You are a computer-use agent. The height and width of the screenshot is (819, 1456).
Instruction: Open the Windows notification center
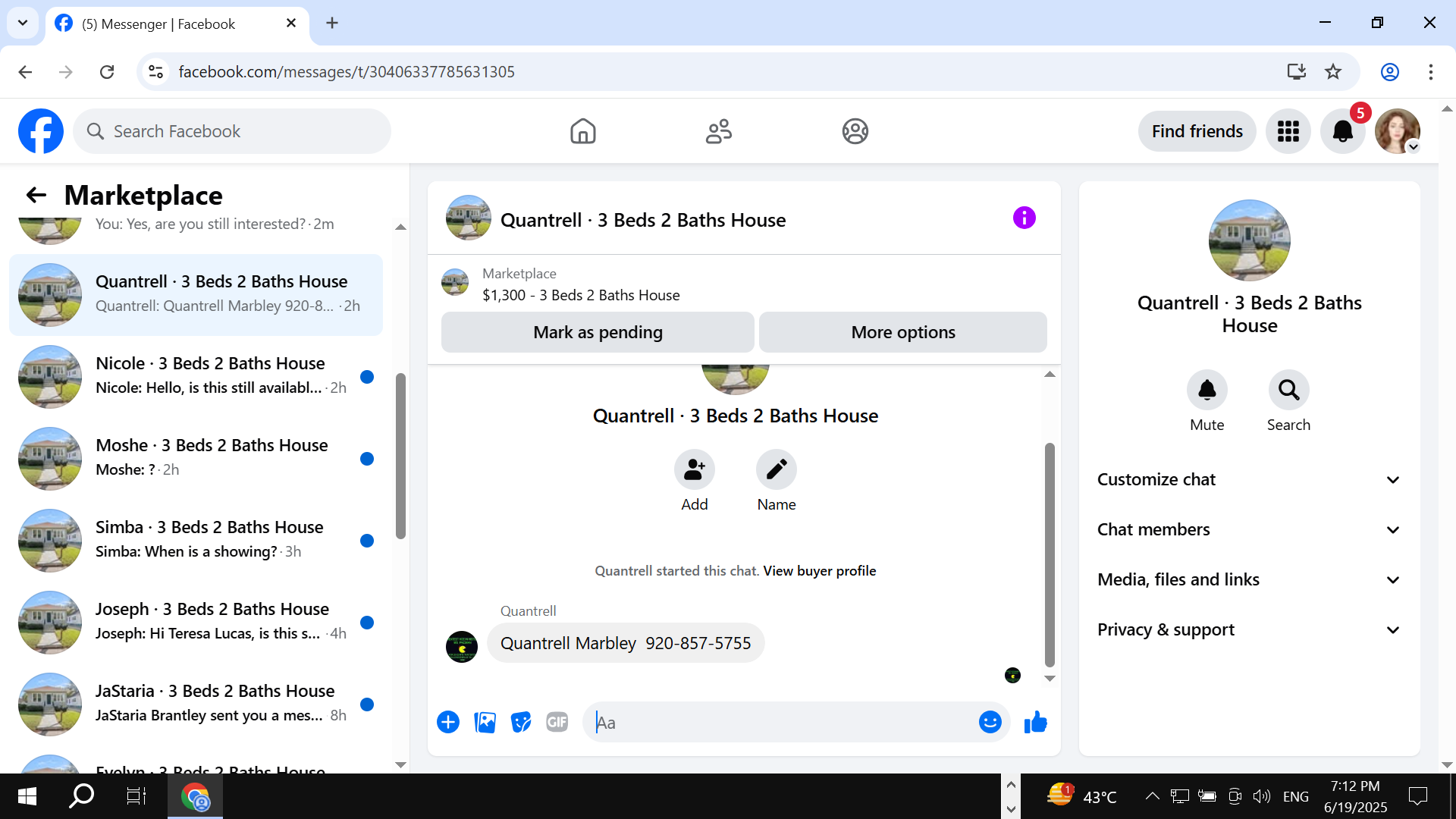click(x=1417, y=796)
